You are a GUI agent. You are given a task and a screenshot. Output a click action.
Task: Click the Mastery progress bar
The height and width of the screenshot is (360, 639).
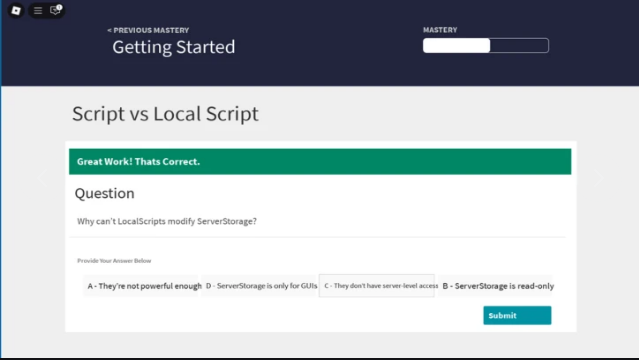coord(486,45)
